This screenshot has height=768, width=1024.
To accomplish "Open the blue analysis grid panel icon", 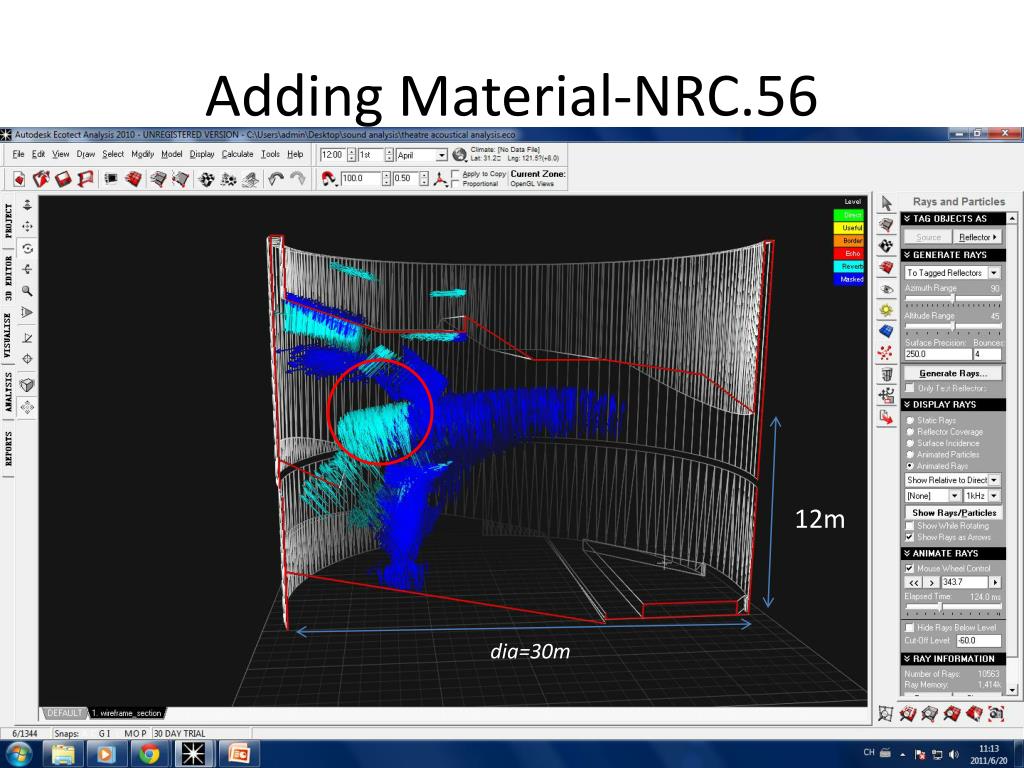I will (886, 331).
